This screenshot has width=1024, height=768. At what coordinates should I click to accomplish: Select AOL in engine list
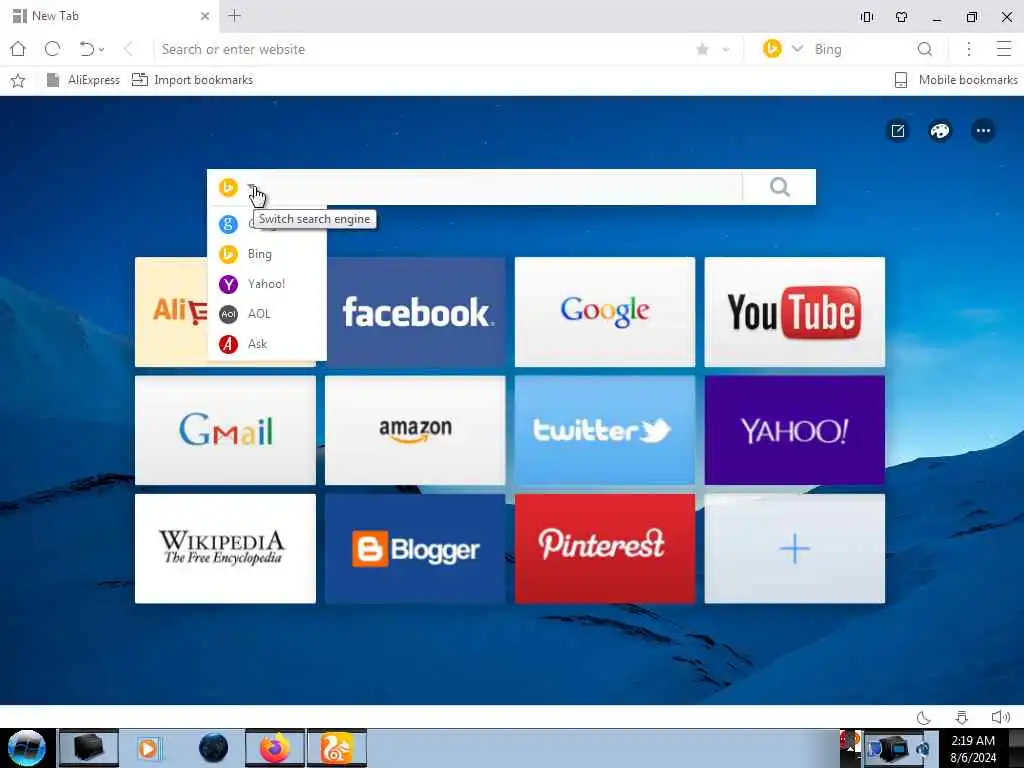coord(266,314)
